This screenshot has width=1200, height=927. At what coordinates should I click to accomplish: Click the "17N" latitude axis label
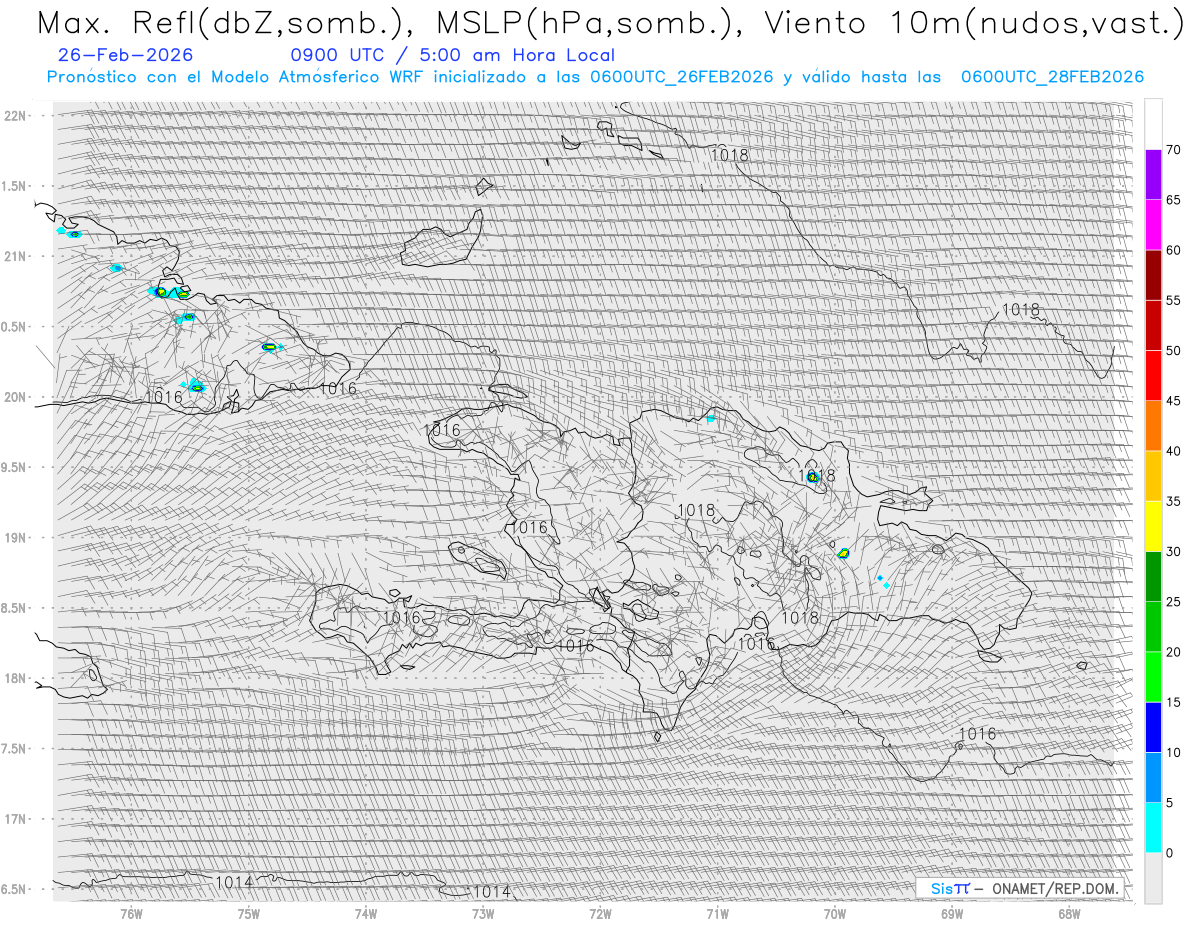[14, 819]
